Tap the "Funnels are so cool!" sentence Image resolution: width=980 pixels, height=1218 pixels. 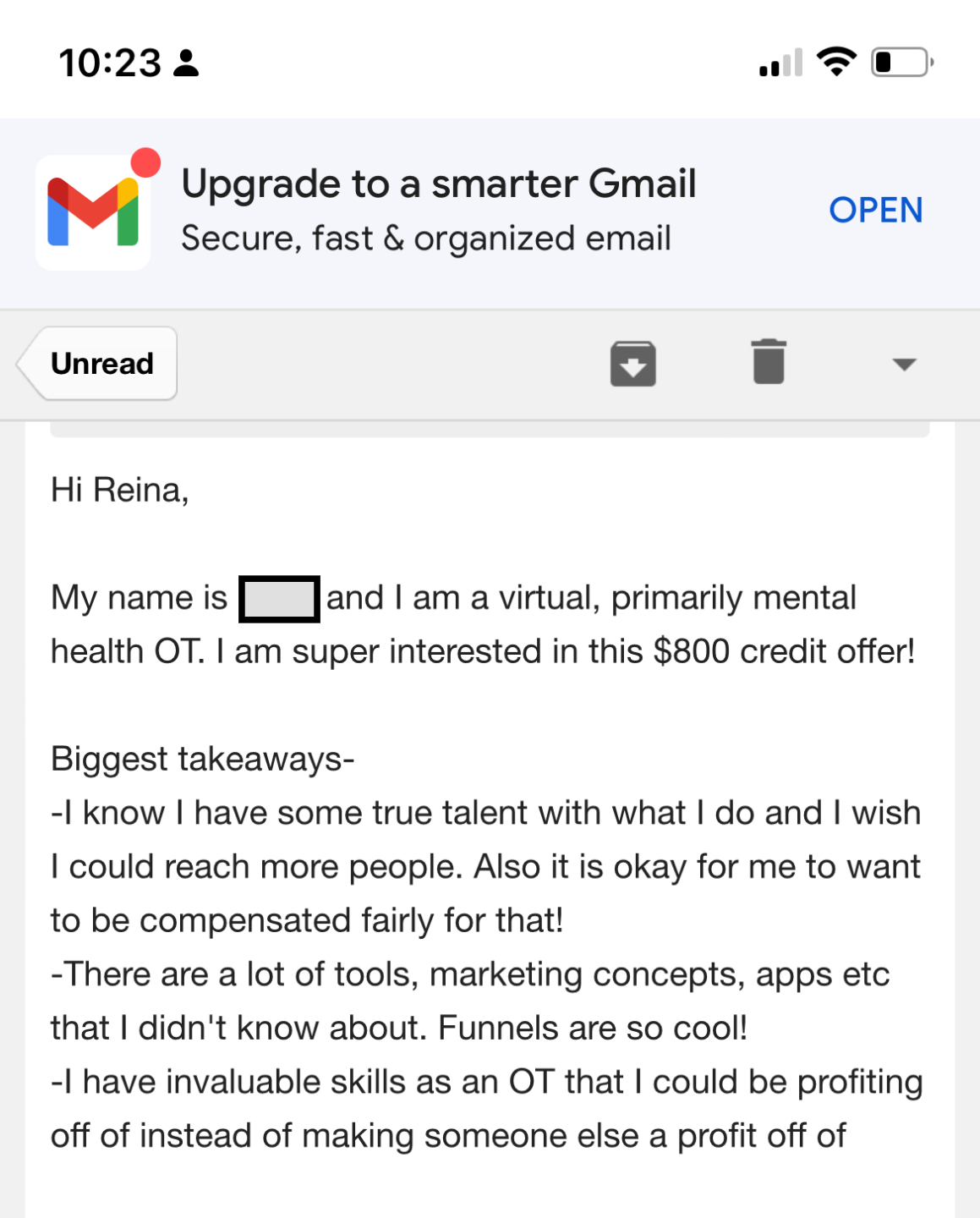593,1029
